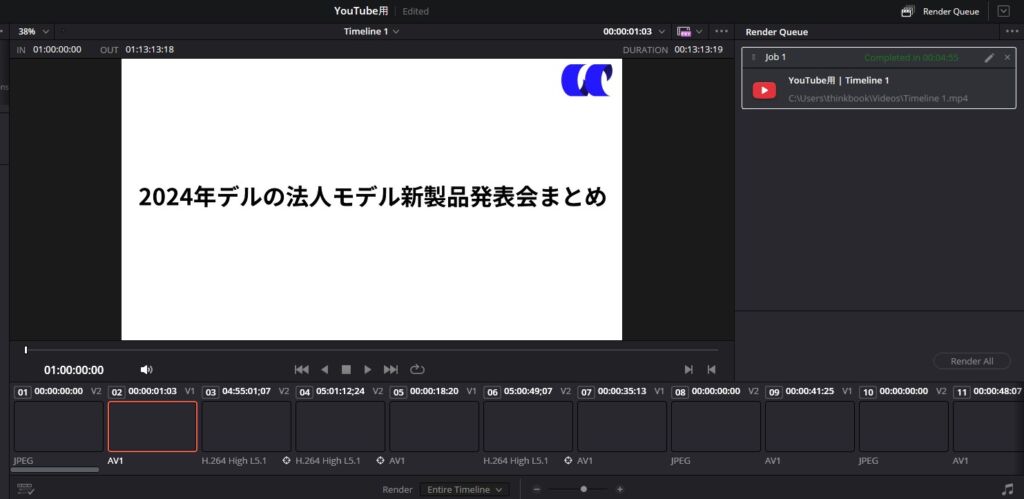
Task: Zoom in clip thumbnails with plus
Action: (x=620, y=489)
